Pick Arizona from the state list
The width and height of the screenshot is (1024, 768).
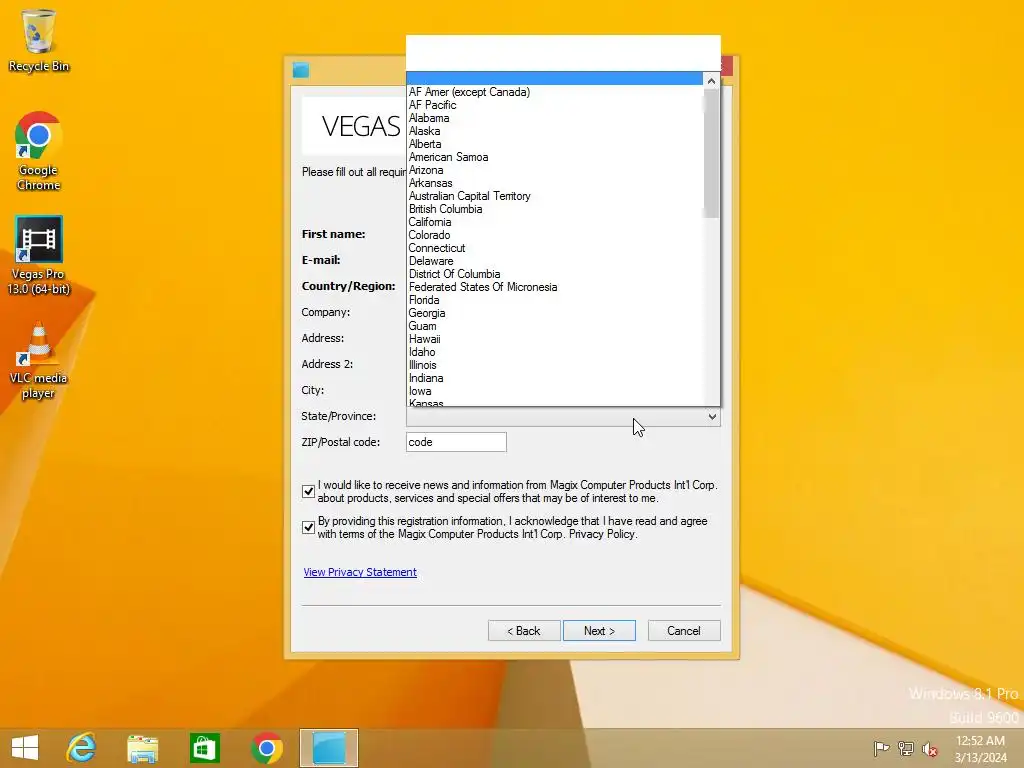coord(554,170)
